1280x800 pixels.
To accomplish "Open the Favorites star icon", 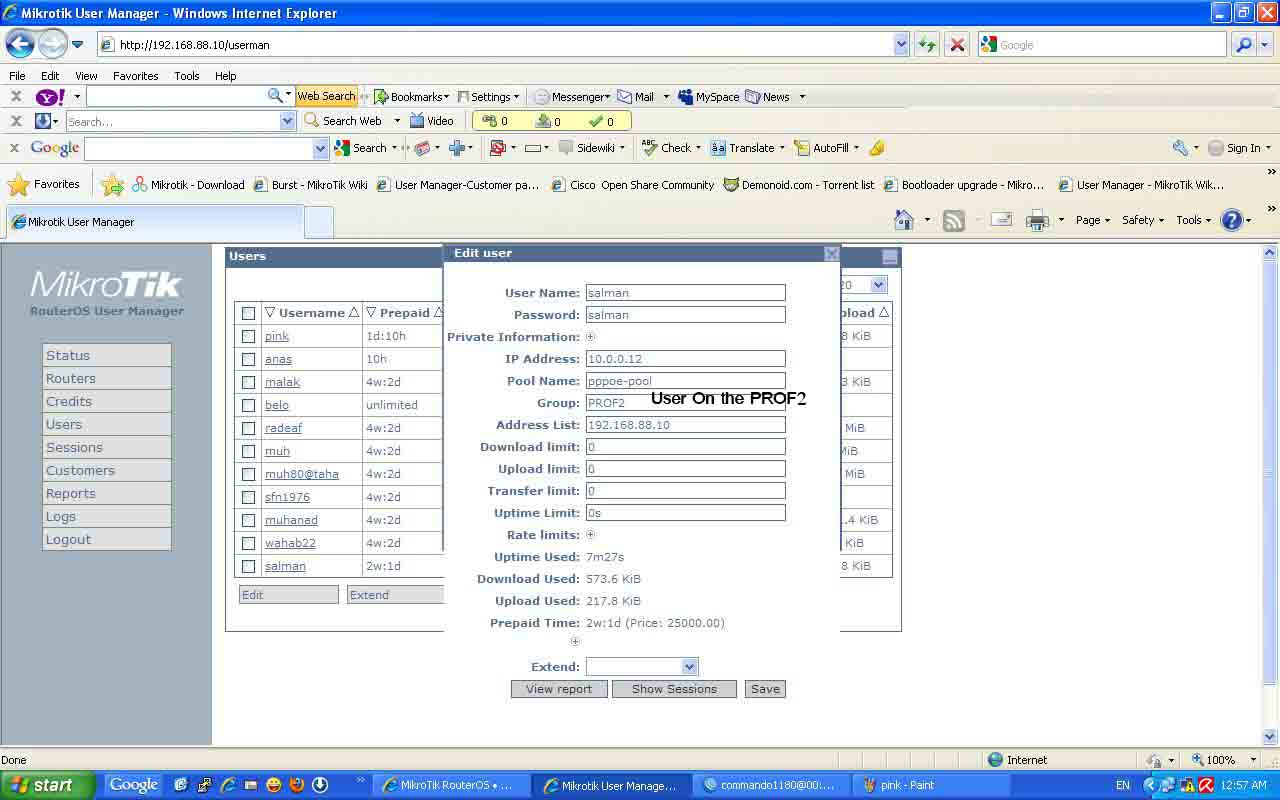I will point(19,185).
